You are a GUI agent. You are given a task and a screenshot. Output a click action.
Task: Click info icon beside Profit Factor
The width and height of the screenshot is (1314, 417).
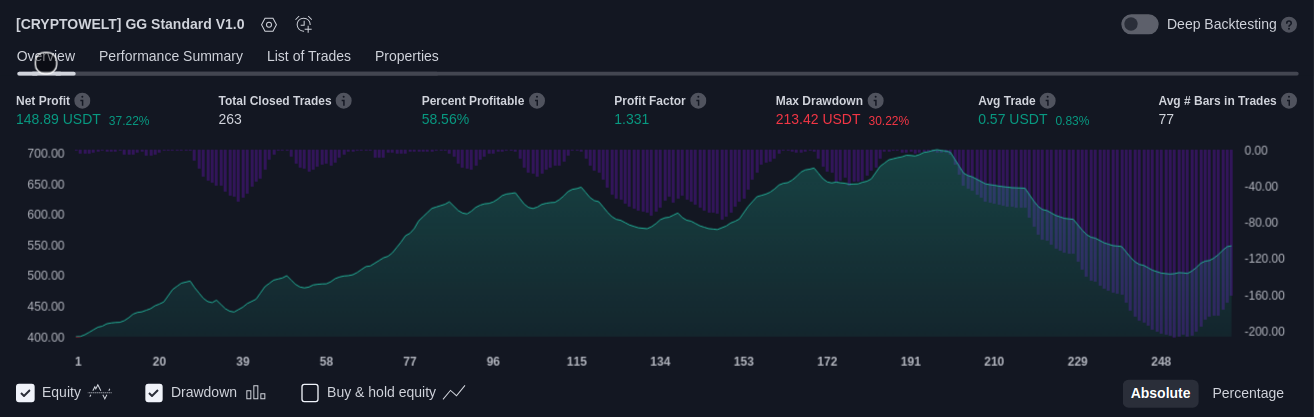(698, 101)
